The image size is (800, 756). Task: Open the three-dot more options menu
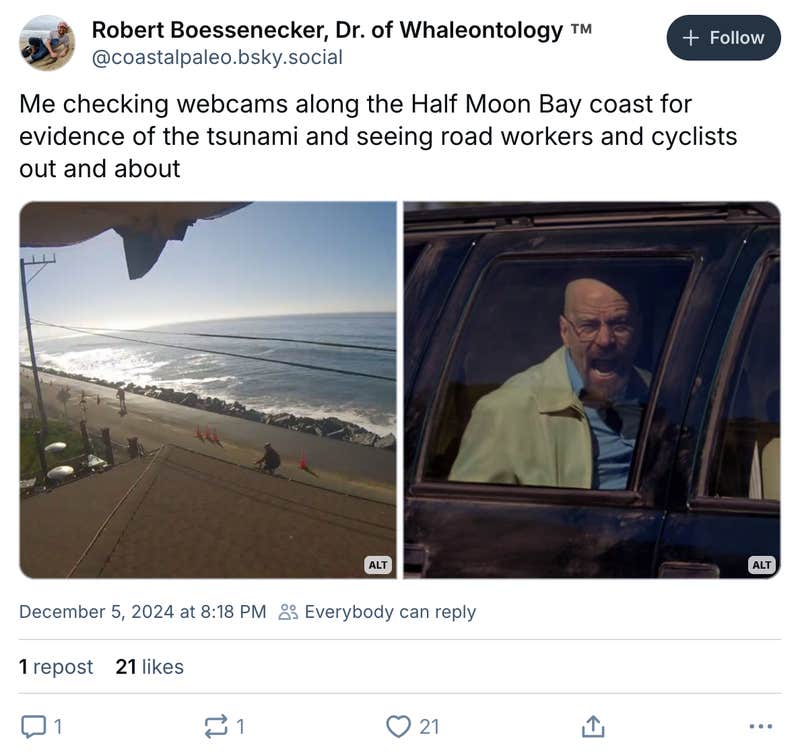(x=765, y=725)
